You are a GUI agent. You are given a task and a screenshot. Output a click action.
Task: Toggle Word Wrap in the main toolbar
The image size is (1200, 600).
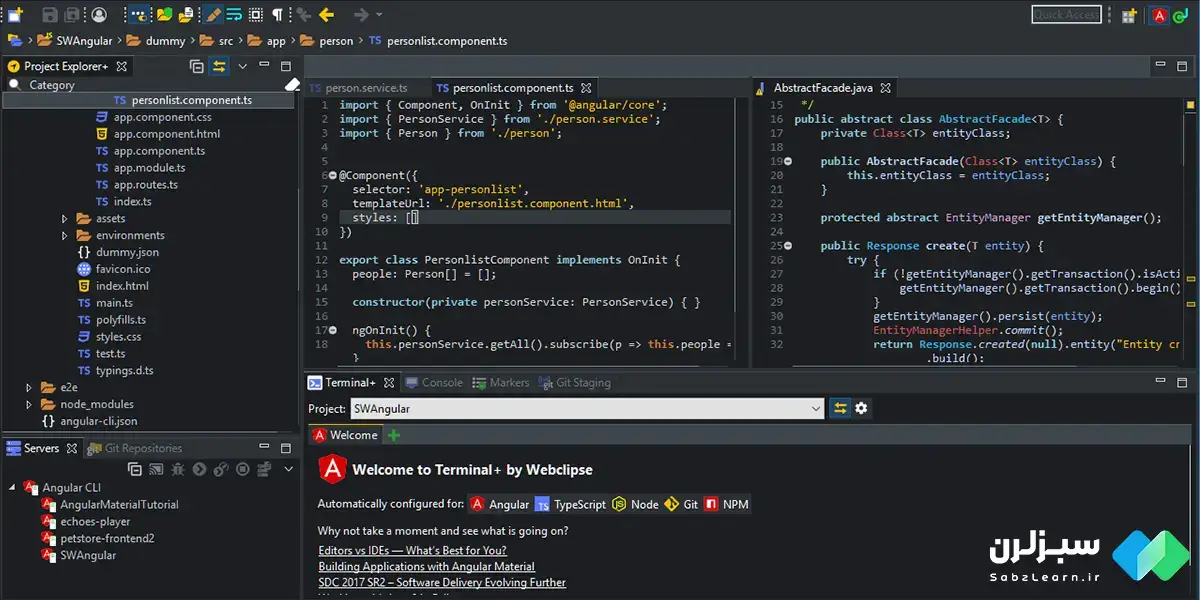(234, 15)
